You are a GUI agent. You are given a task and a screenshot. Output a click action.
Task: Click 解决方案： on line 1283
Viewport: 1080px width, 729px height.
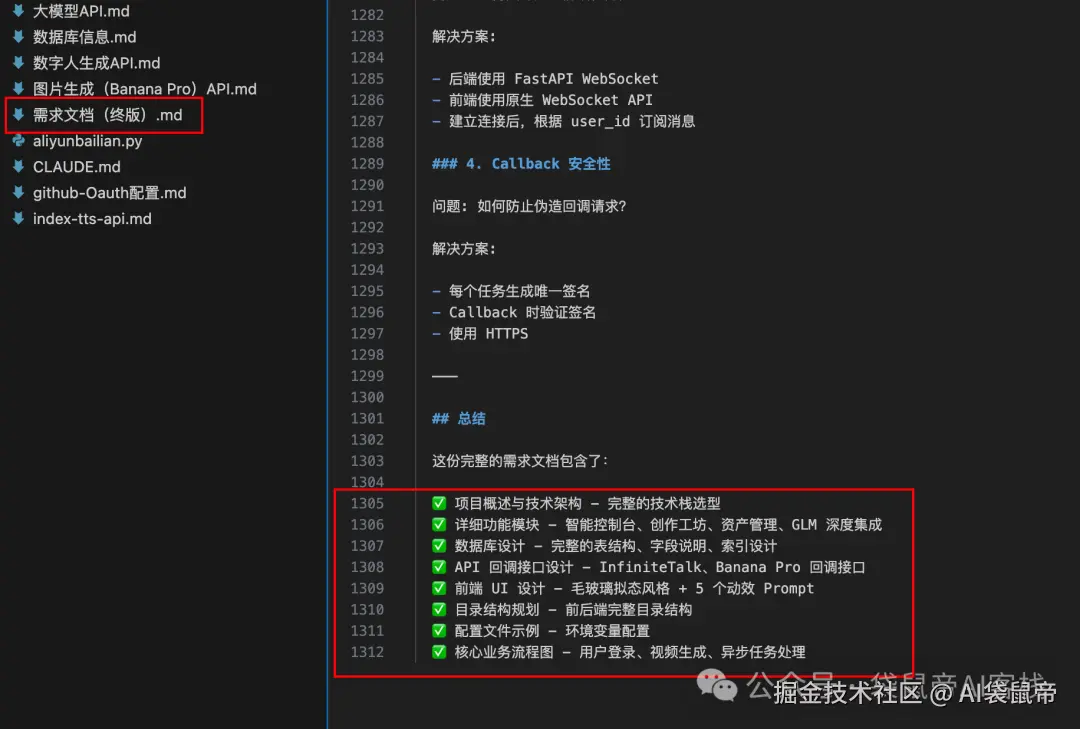(x=464, y=37)
